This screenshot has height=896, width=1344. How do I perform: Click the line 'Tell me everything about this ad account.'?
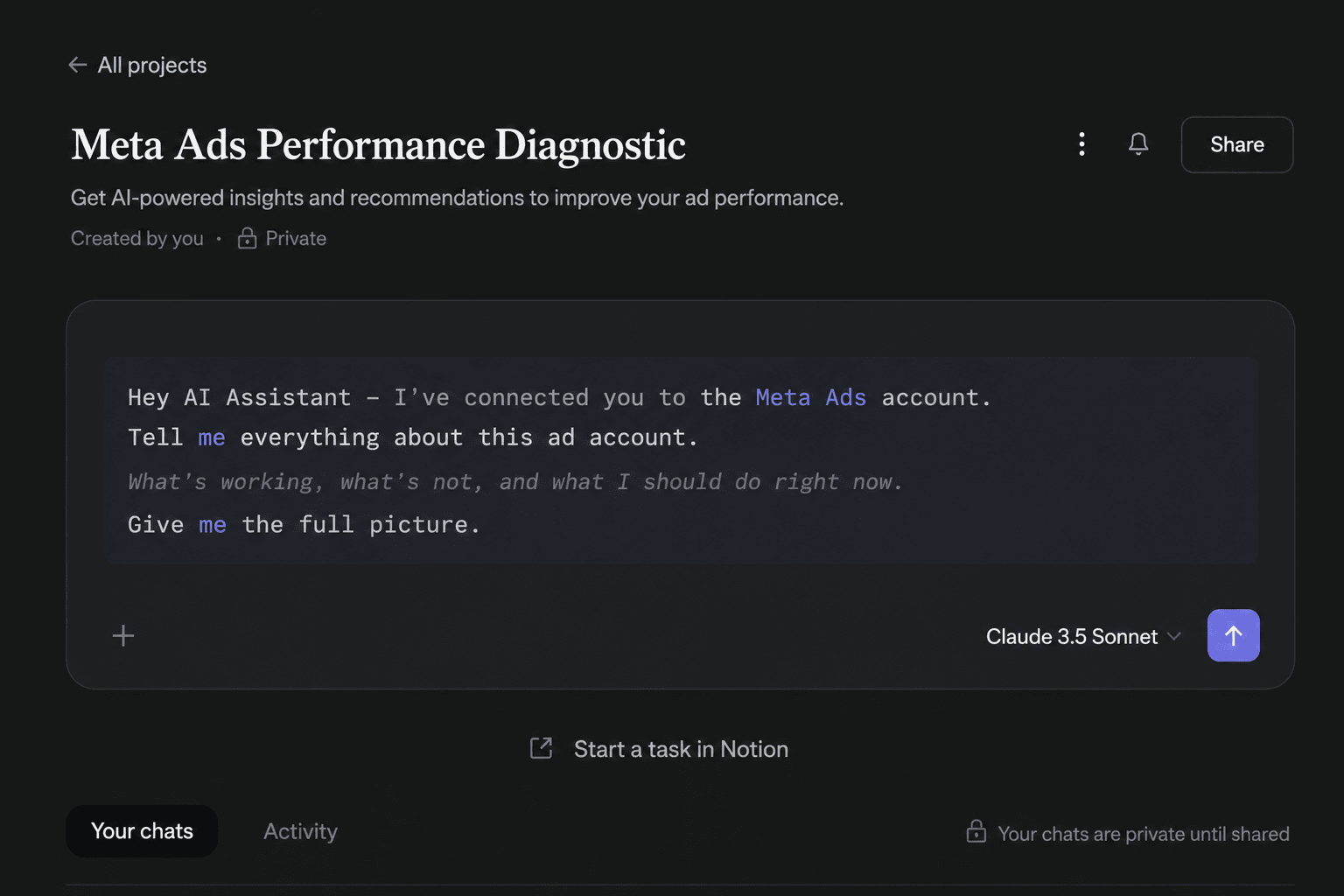tap(413, 437)
